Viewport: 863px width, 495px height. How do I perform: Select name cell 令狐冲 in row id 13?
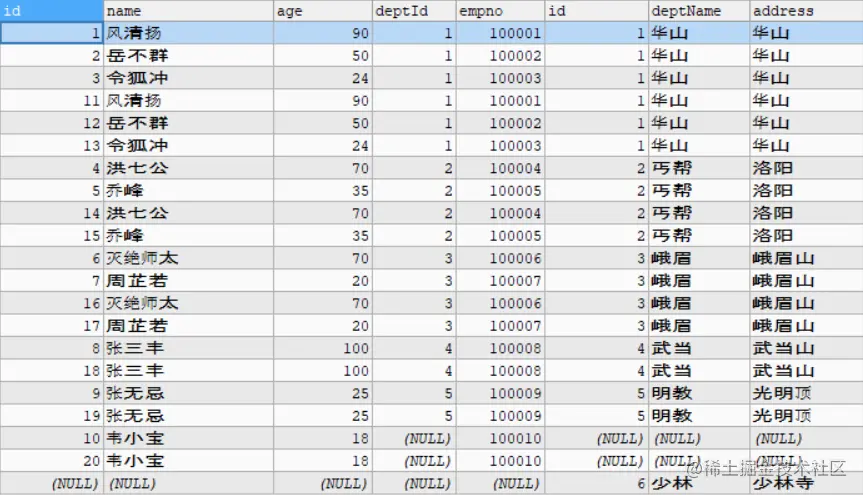[x=188, y=146]
